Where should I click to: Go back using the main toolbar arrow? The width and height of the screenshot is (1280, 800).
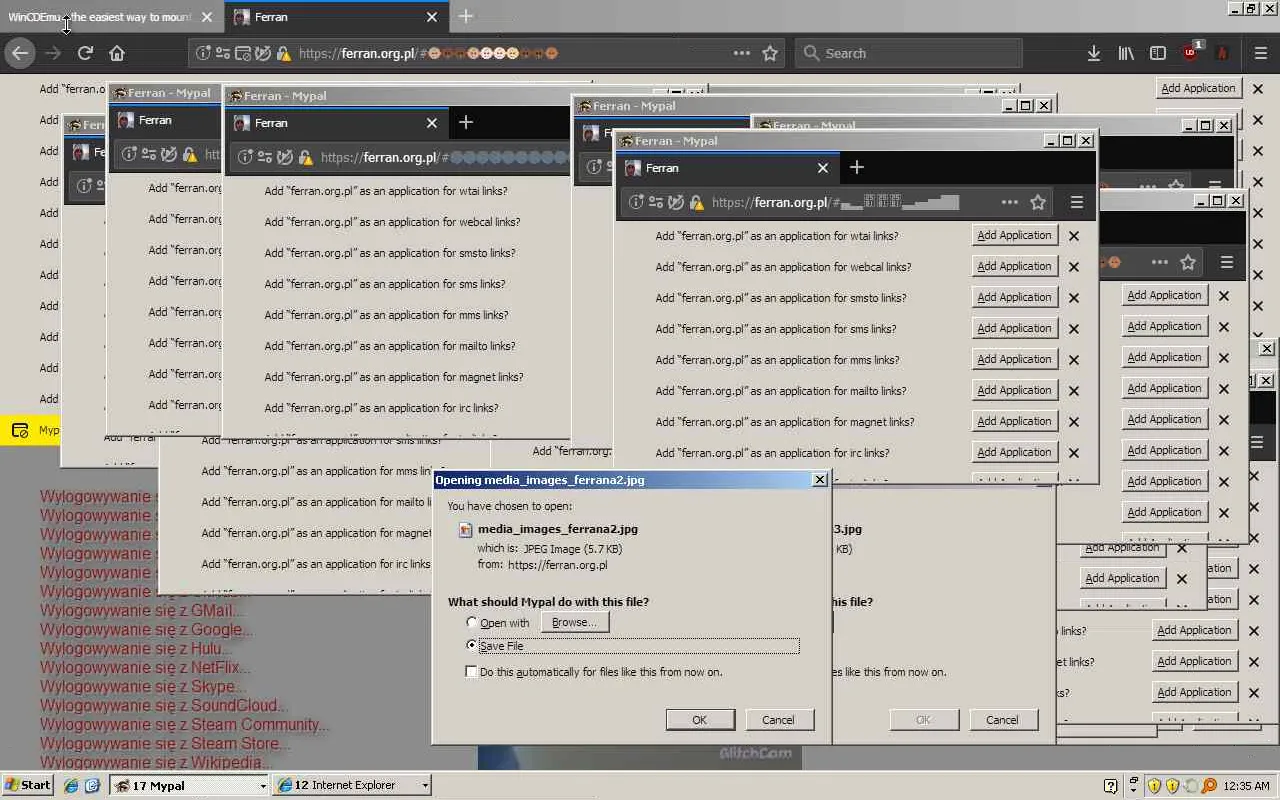tap(20, 53)
